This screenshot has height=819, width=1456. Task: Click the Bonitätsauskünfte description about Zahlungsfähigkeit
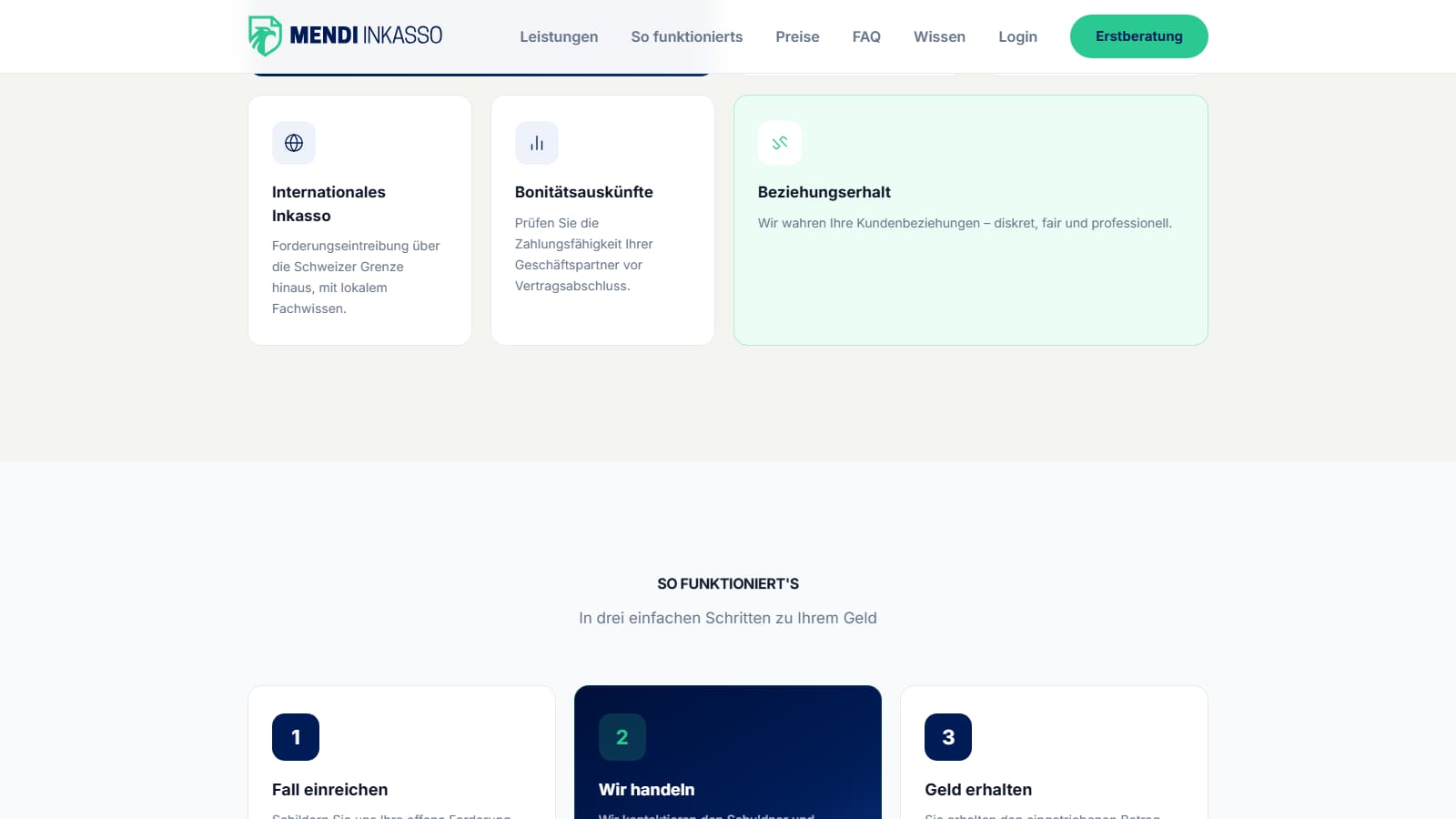click(x=584, y=254)
